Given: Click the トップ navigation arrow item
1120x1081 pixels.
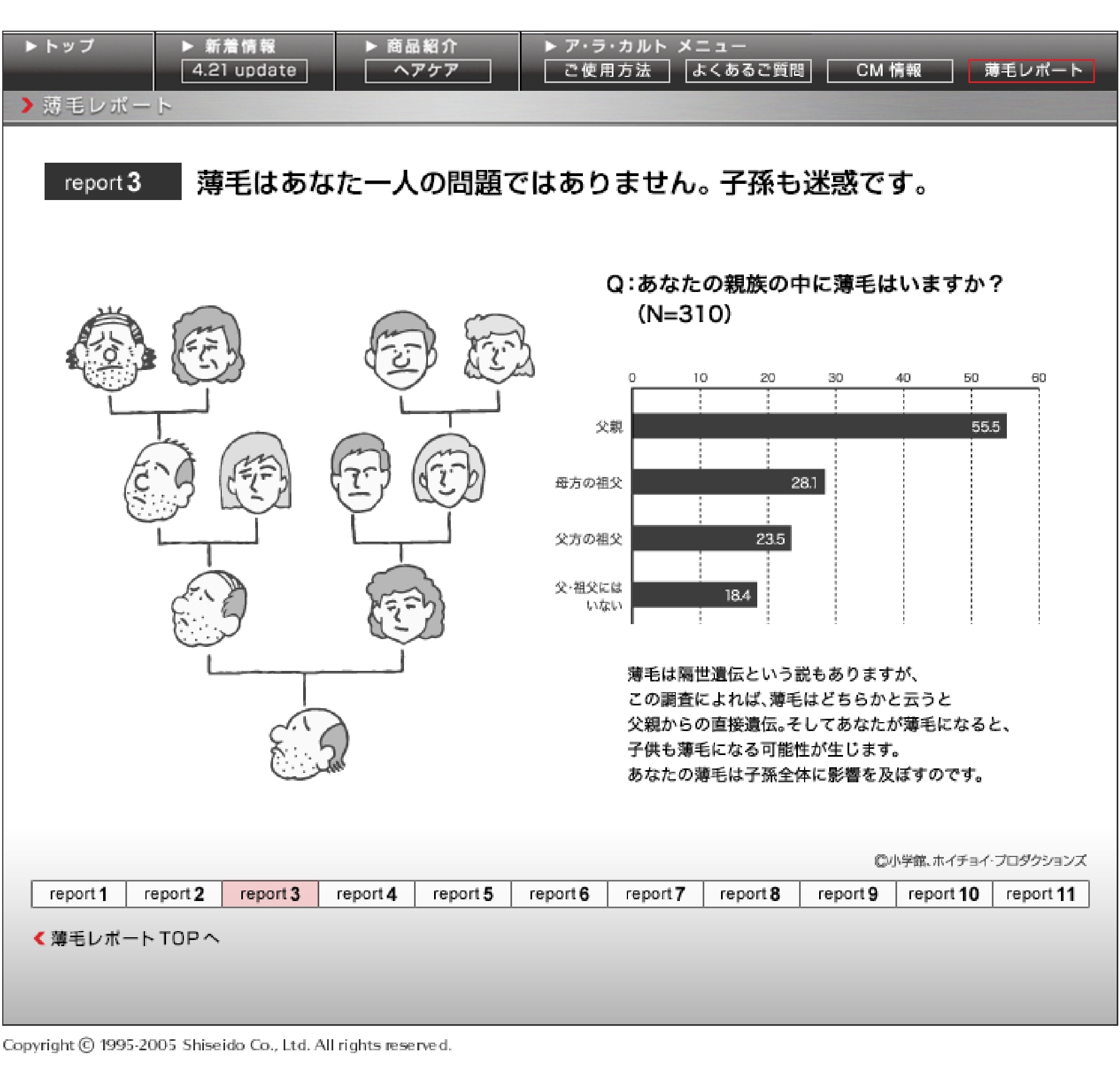Looking at the screenshot, I should click(x=60, y=46).
